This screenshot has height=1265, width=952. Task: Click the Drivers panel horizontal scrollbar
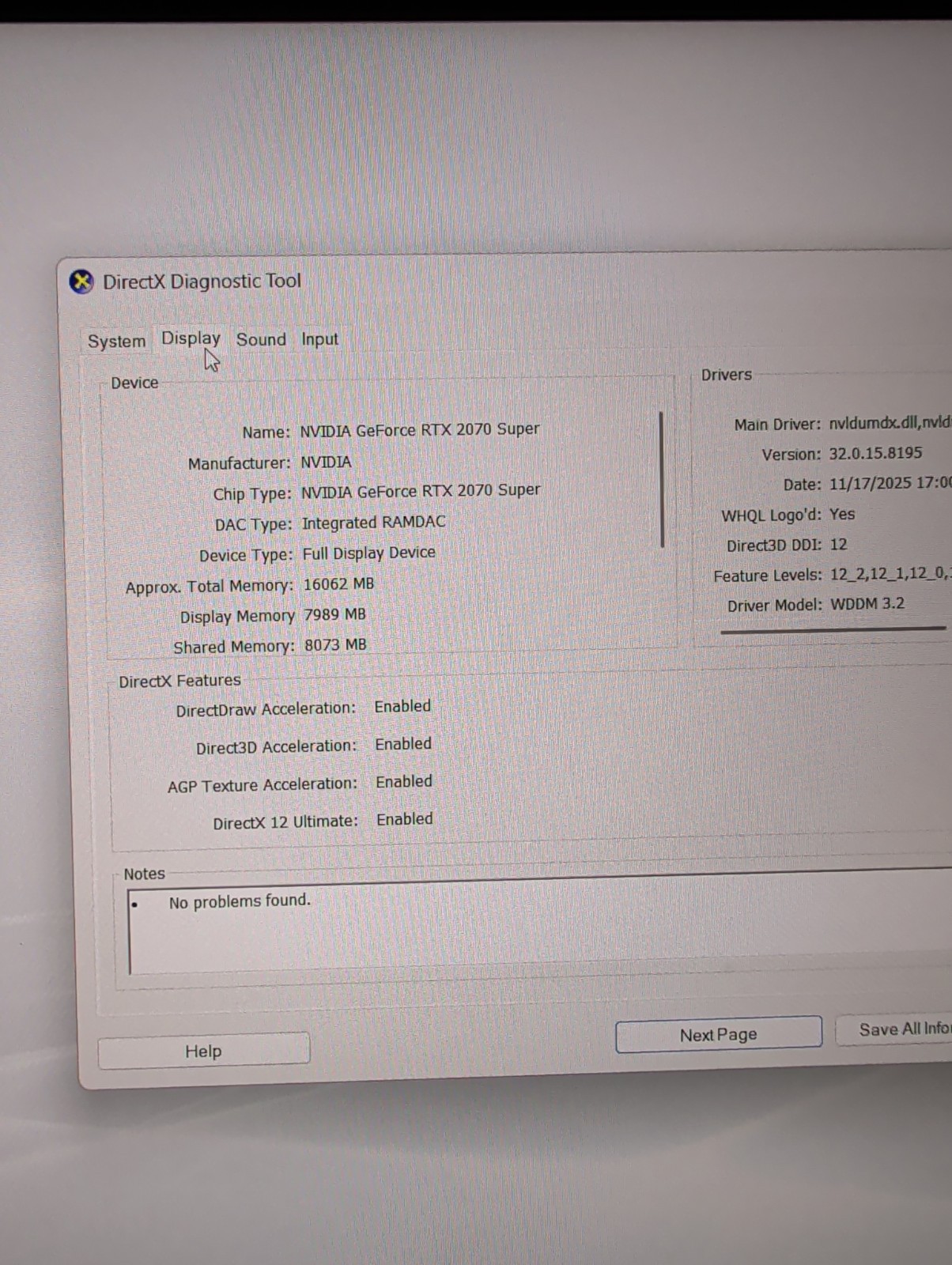point(833,630)
